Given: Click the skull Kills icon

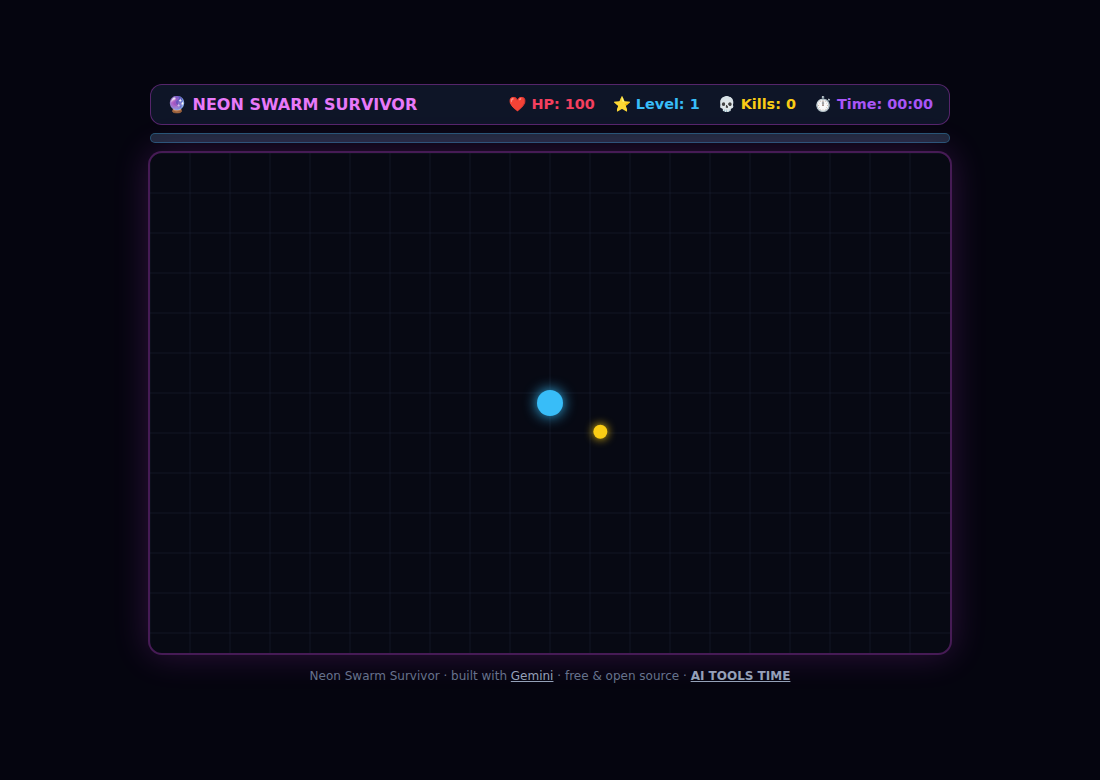Looking at the screenshot, I should (x=727, y=105).
